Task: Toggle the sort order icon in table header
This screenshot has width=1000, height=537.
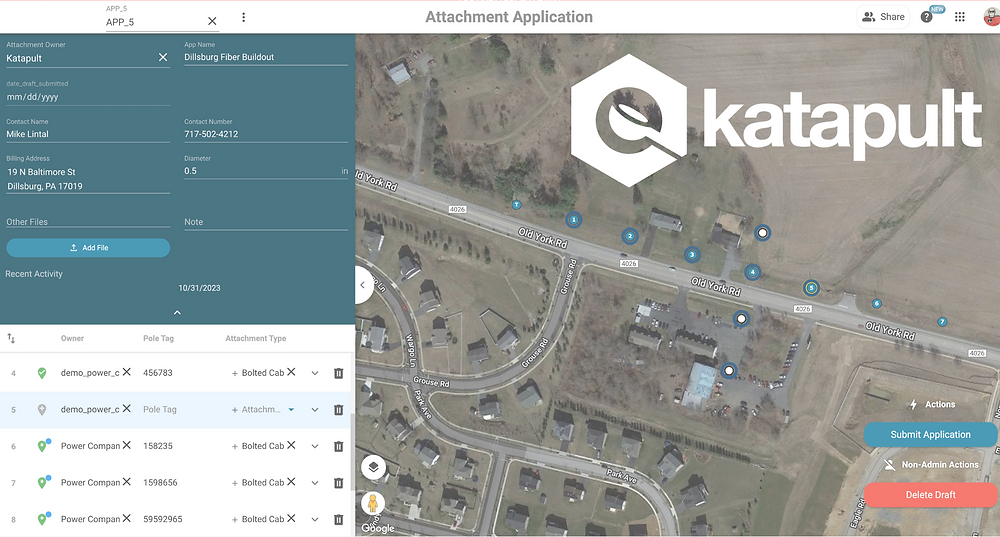Action: click(11, 338)
